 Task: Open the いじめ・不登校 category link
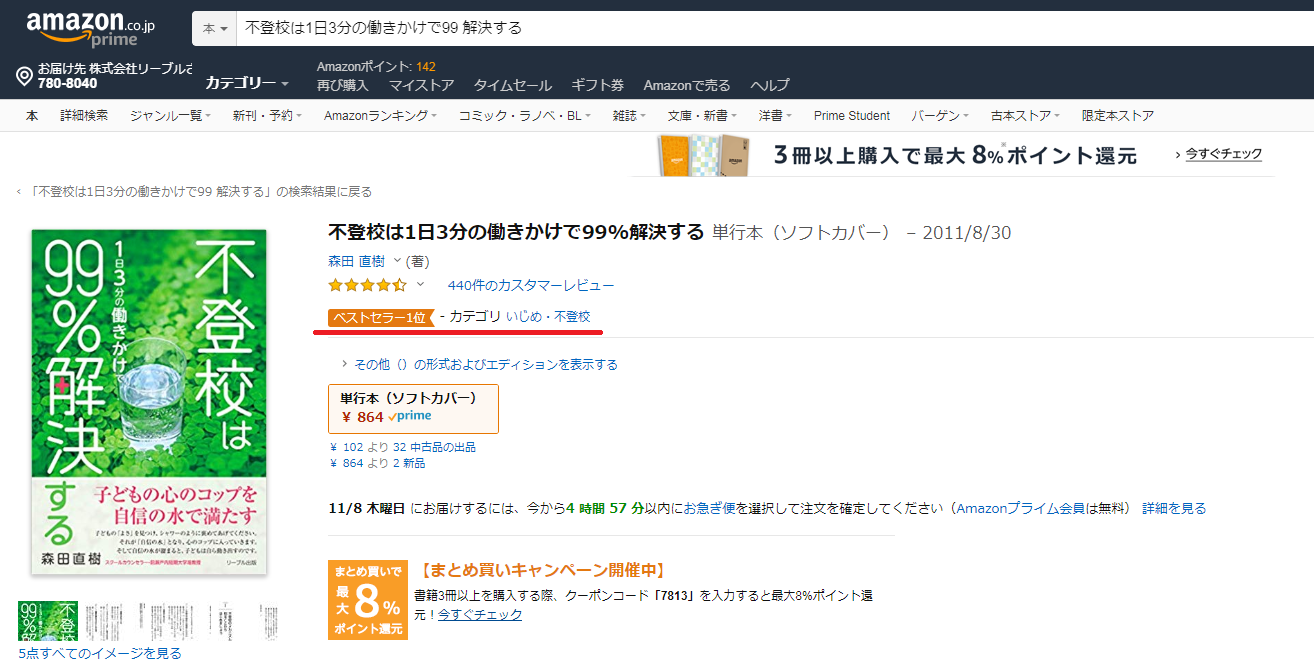548,317
